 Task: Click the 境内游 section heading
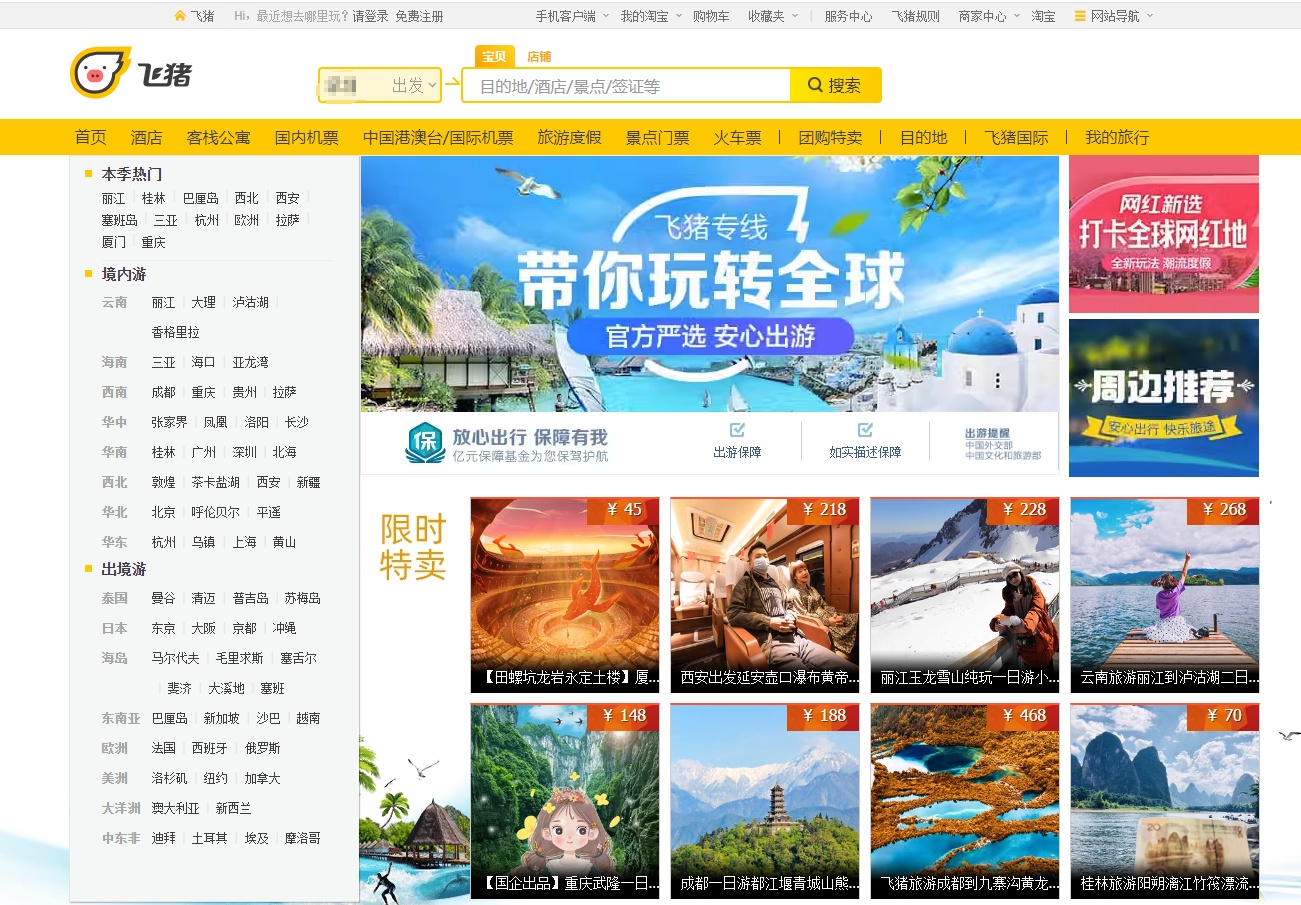[x=124, y=274]
